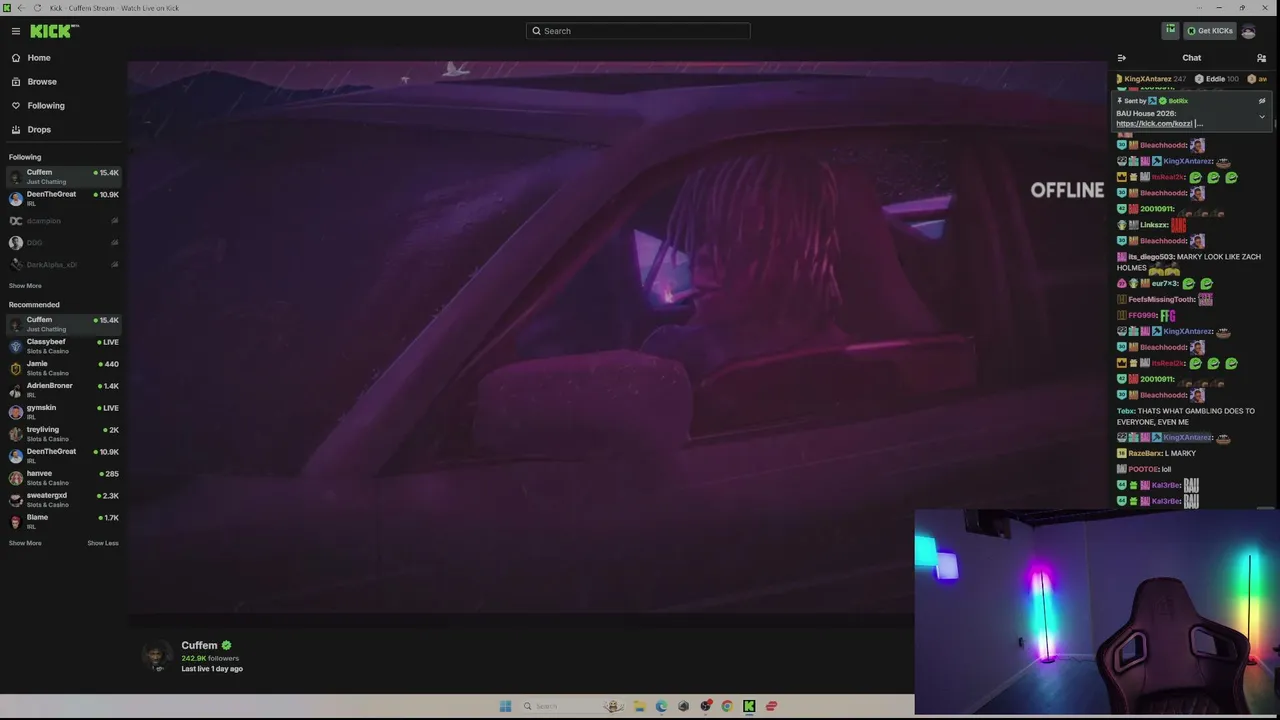Open treyliving channel in Recommended
This screenshot has height=720, width=1280.
(62, 434)
